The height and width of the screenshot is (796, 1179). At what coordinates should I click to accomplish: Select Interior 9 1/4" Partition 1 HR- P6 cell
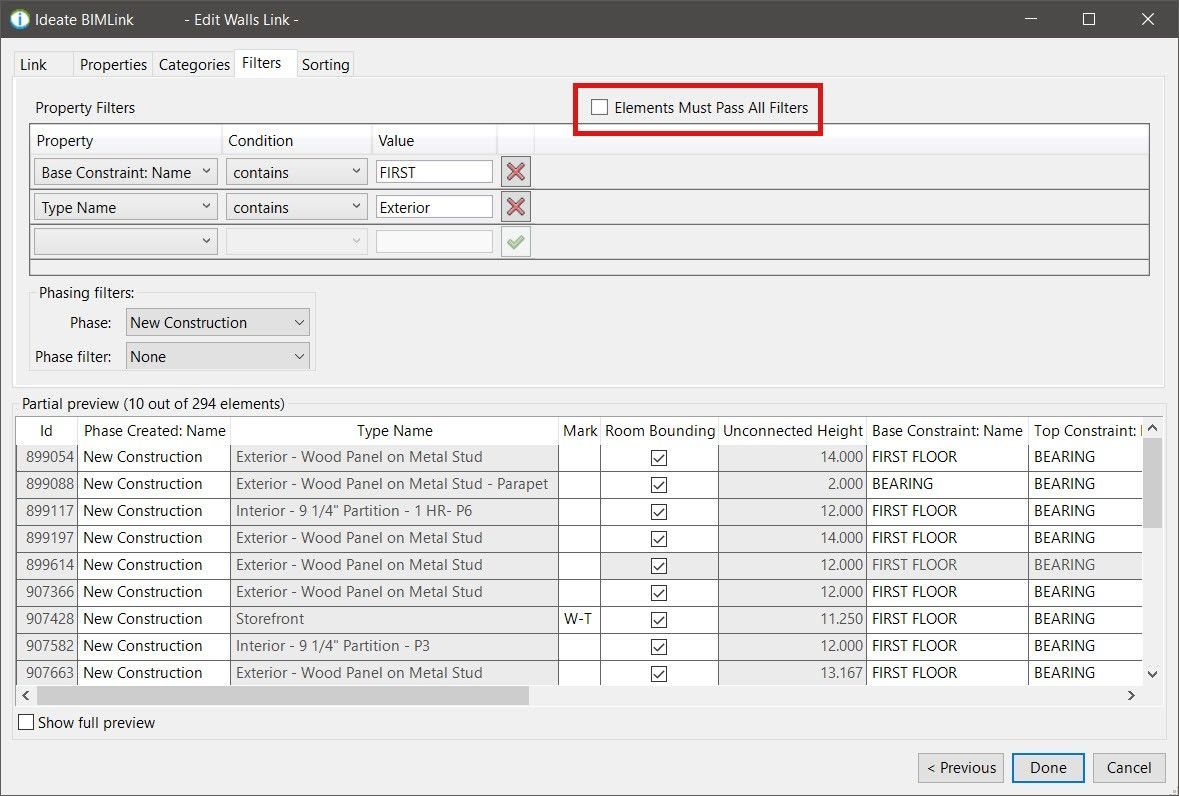[x=395, y=510]
